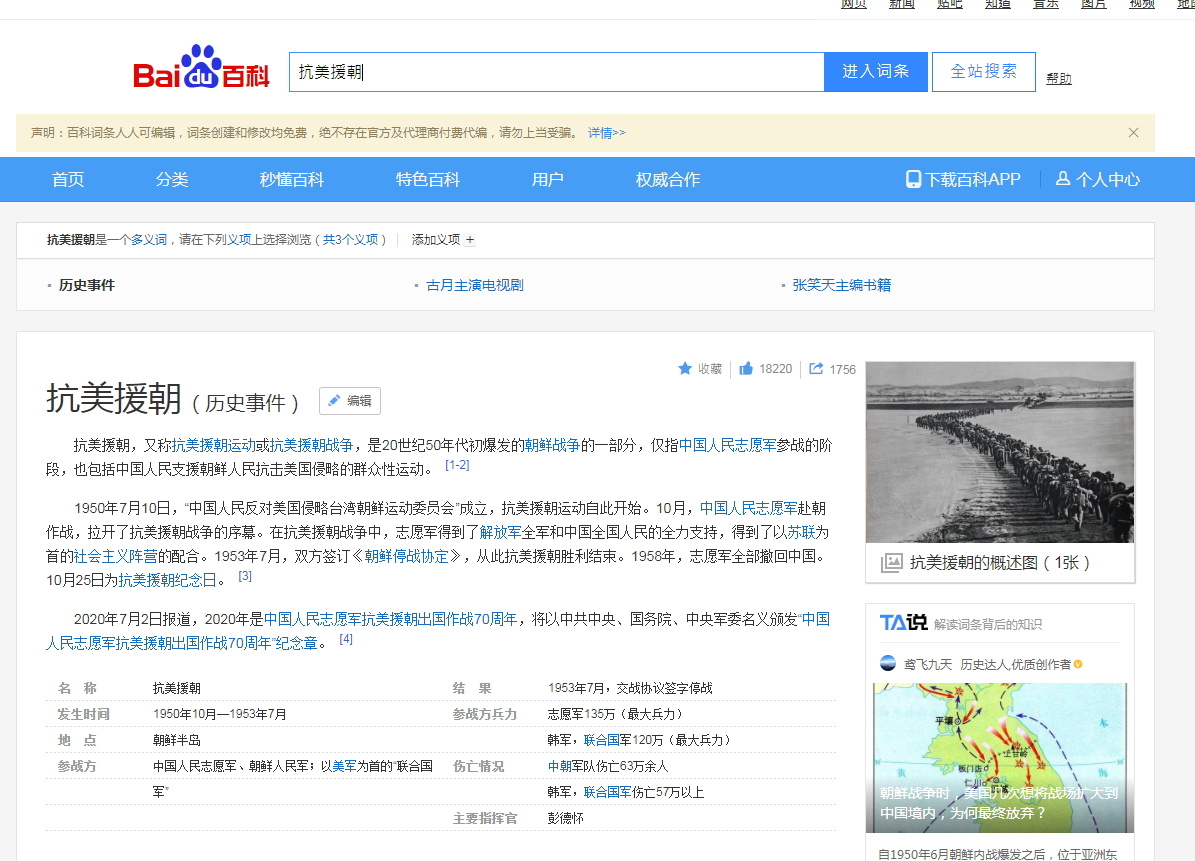Click infobox value 朝鲜半岛
Image resolution: width=1195 pixels, height=861 pixels.
click(177, 740)
